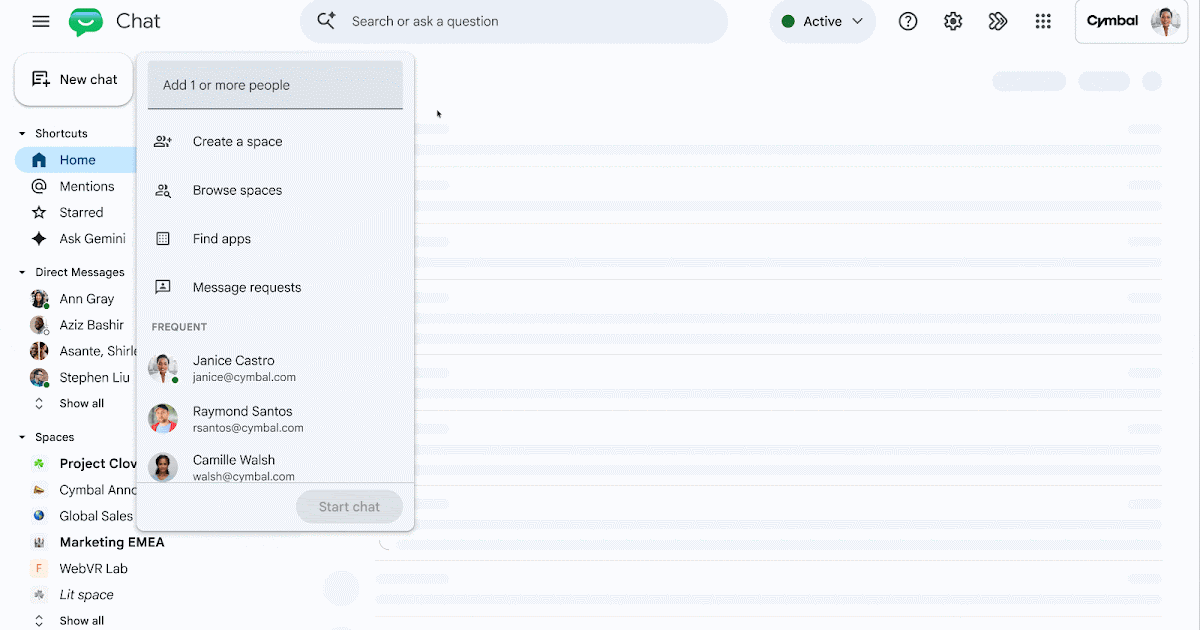Click the Ask Gemini sparkle icon
Screen dimensions: 1200x630
[x=39, y=238]
